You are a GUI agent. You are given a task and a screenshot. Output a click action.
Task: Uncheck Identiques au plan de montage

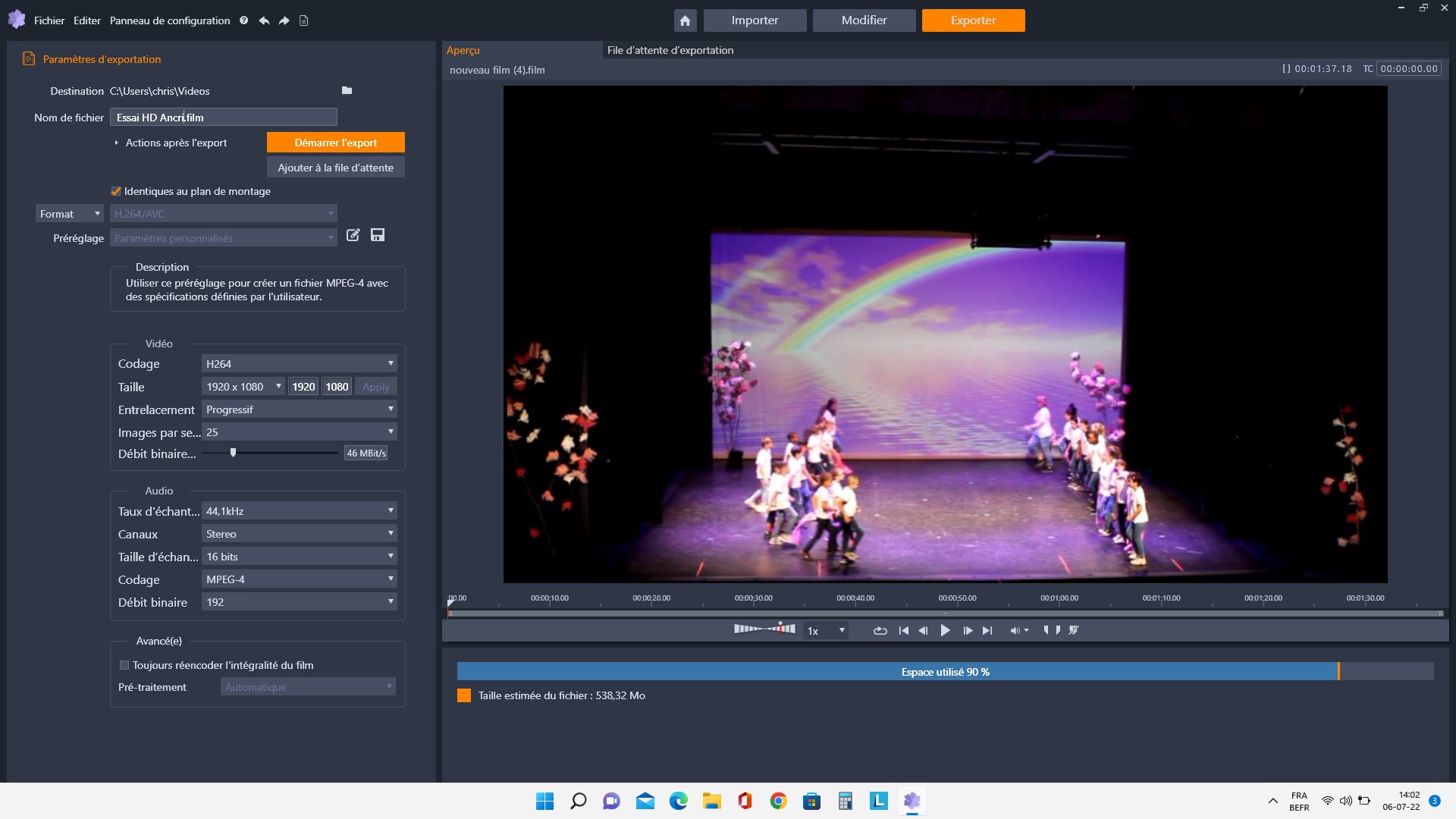tap(116, 192)
